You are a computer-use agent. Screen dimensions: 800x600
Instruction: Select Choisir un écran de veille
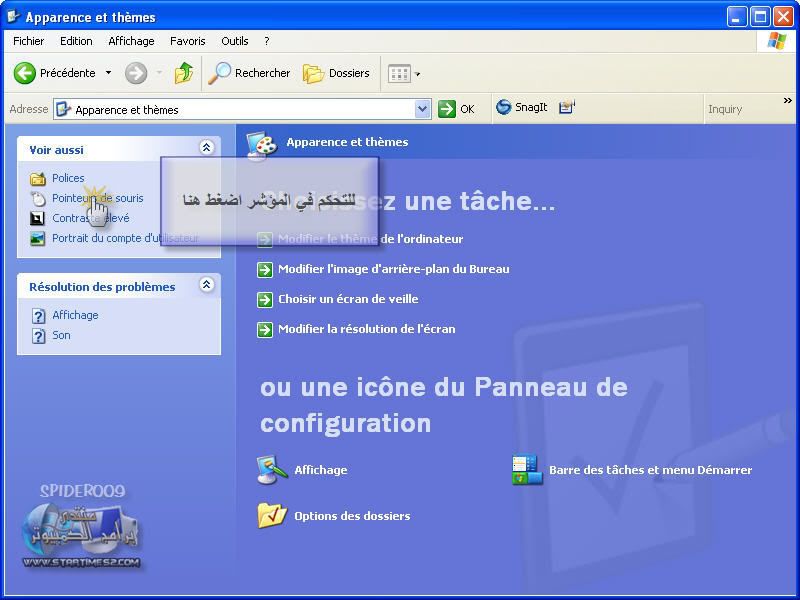348,299
